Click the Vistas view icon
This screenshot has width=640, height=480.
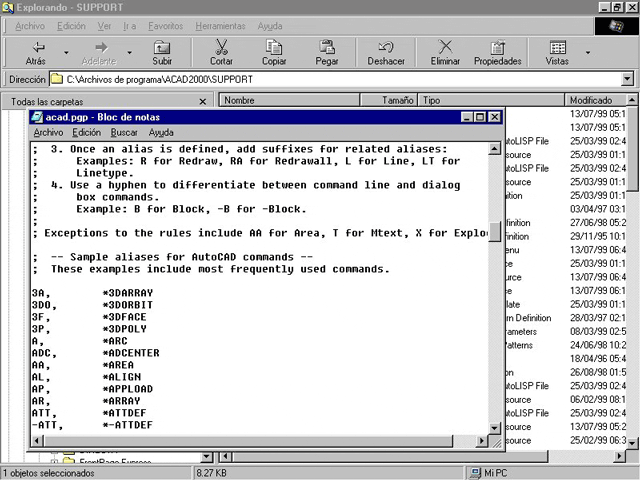(x=557, y=47)
